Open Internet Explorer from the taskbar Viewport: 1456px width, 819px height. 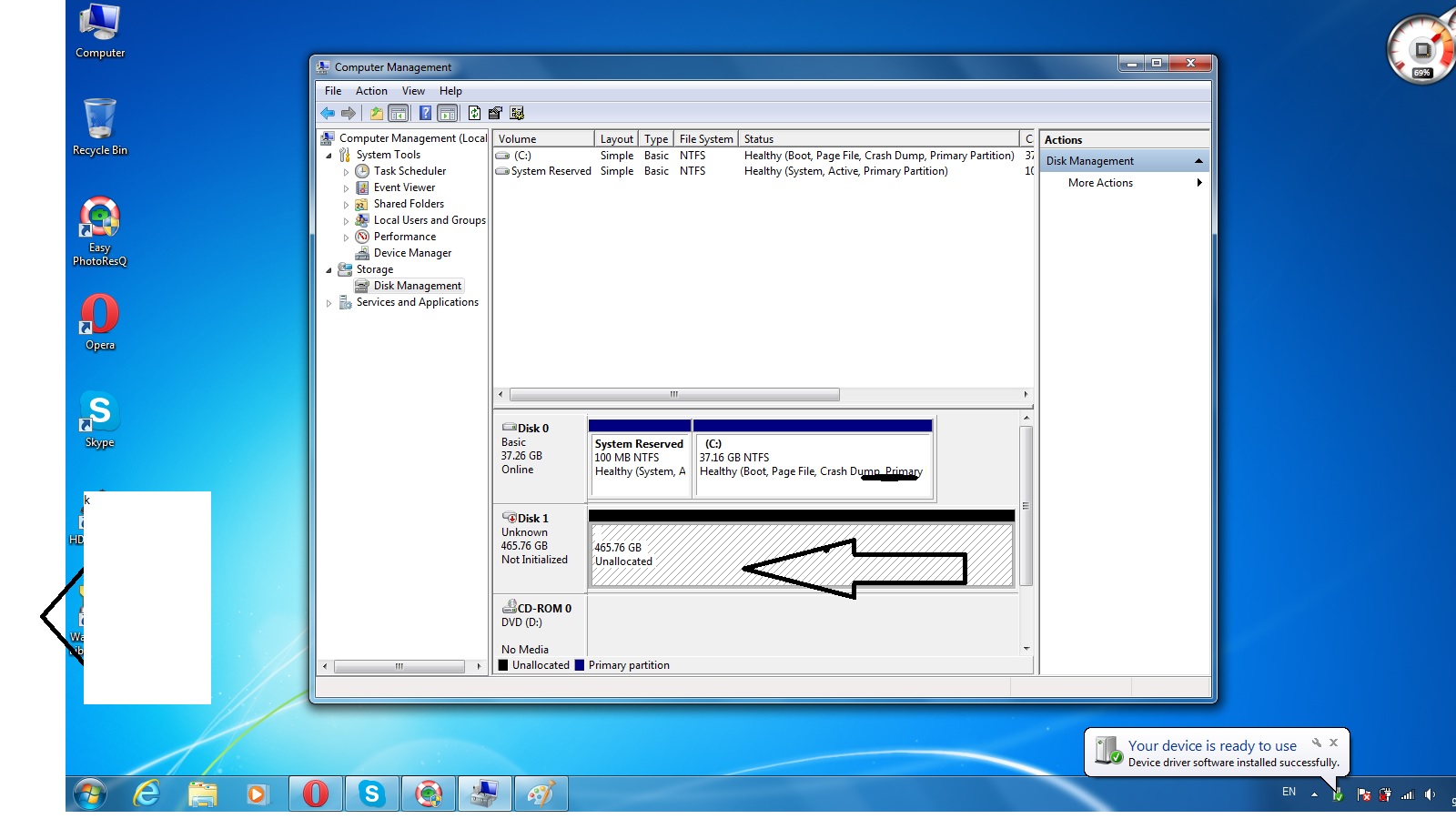click(147, 794)
